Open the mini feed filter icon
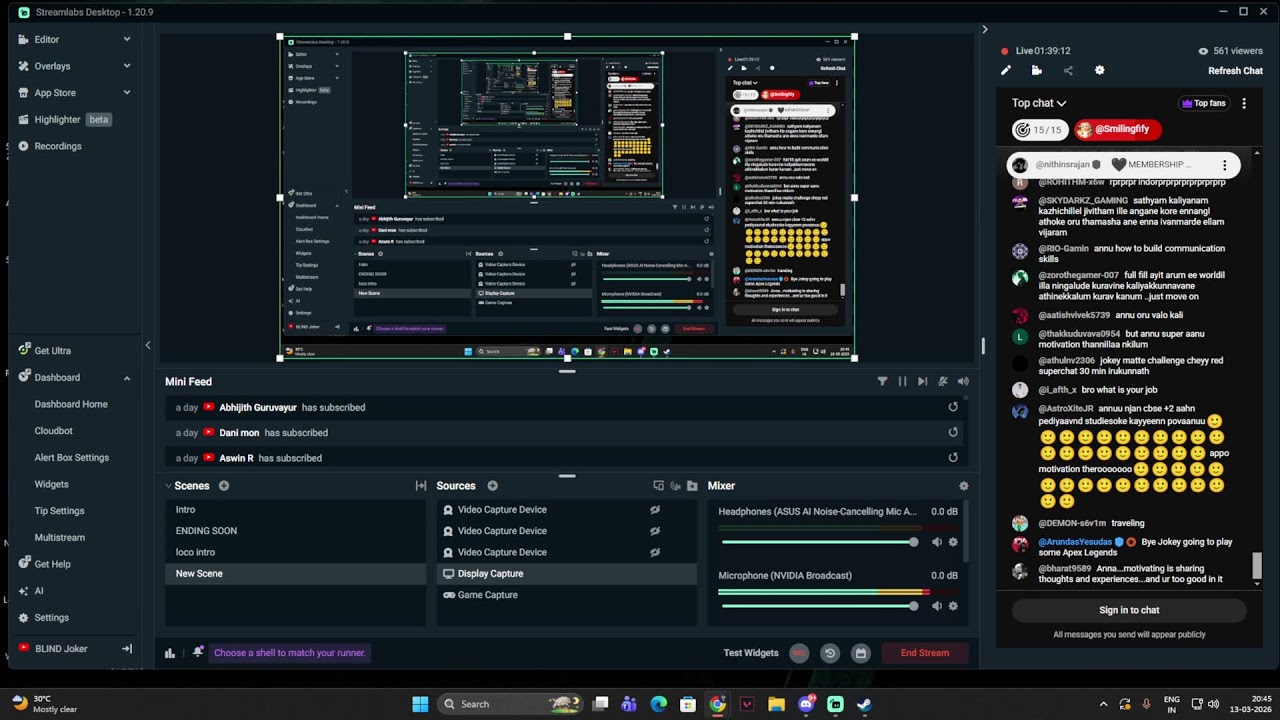Viewport: 1280px width, 720px height. pos(882,381)
